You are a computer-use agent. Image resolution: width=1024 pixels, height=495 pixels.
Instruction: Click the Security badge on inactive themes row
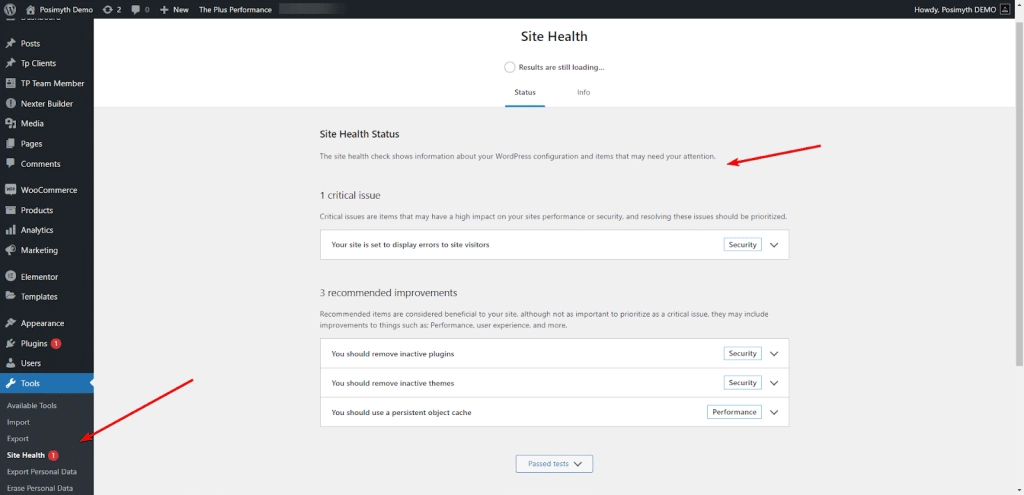pos(743,383)
